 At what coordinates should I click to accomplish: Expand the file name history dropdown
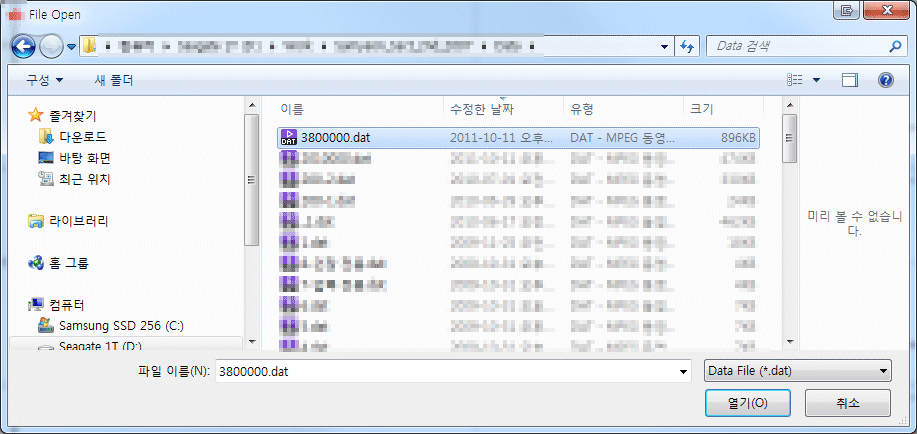[684, 371]
